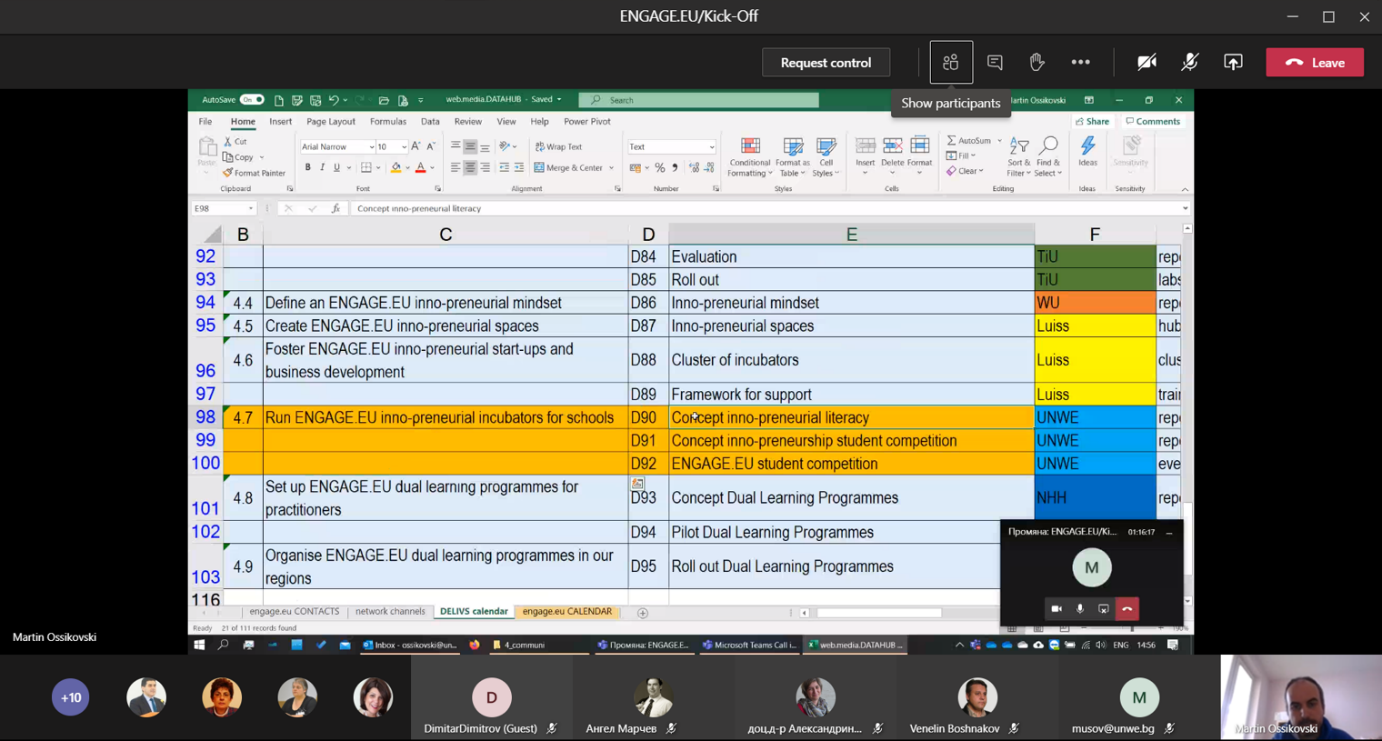
Task: Click the Excel Save icon in title bar
Action: point(298,100)
